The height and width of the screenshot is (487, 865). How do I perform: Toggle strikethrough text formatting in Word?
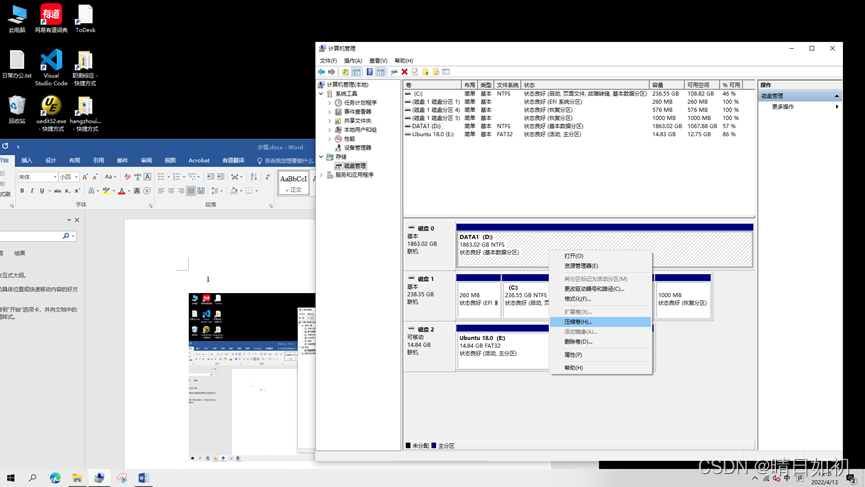tap(57, 191)
